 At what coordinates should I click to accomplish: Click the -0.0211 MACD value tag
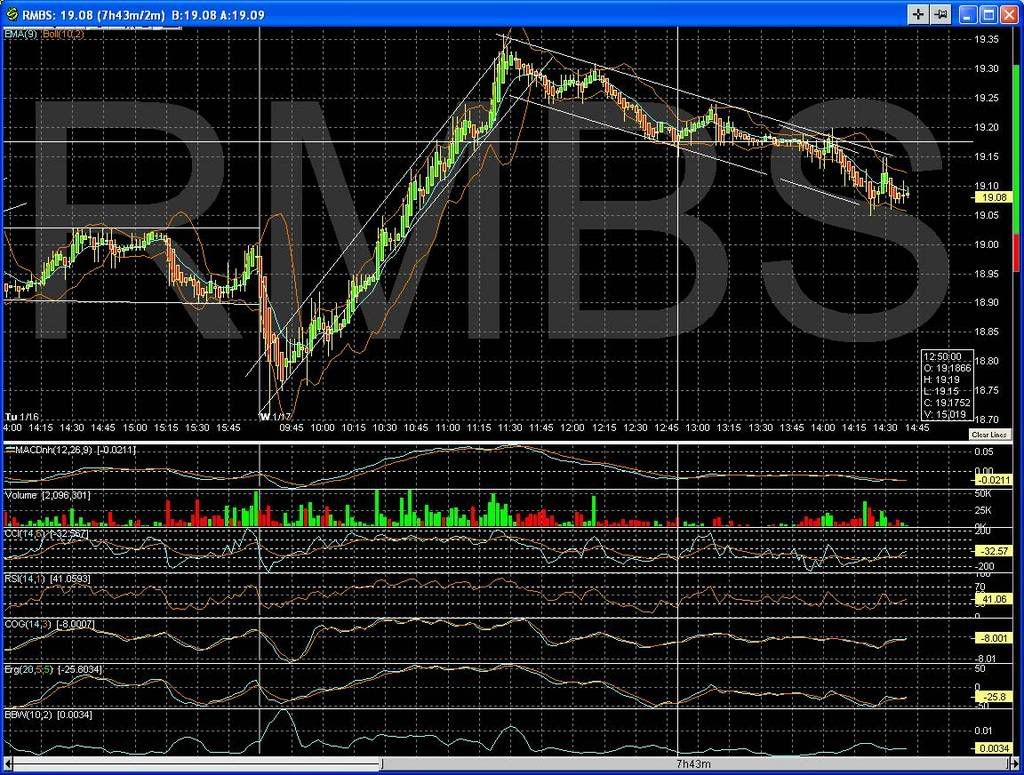tap(993, 481)
